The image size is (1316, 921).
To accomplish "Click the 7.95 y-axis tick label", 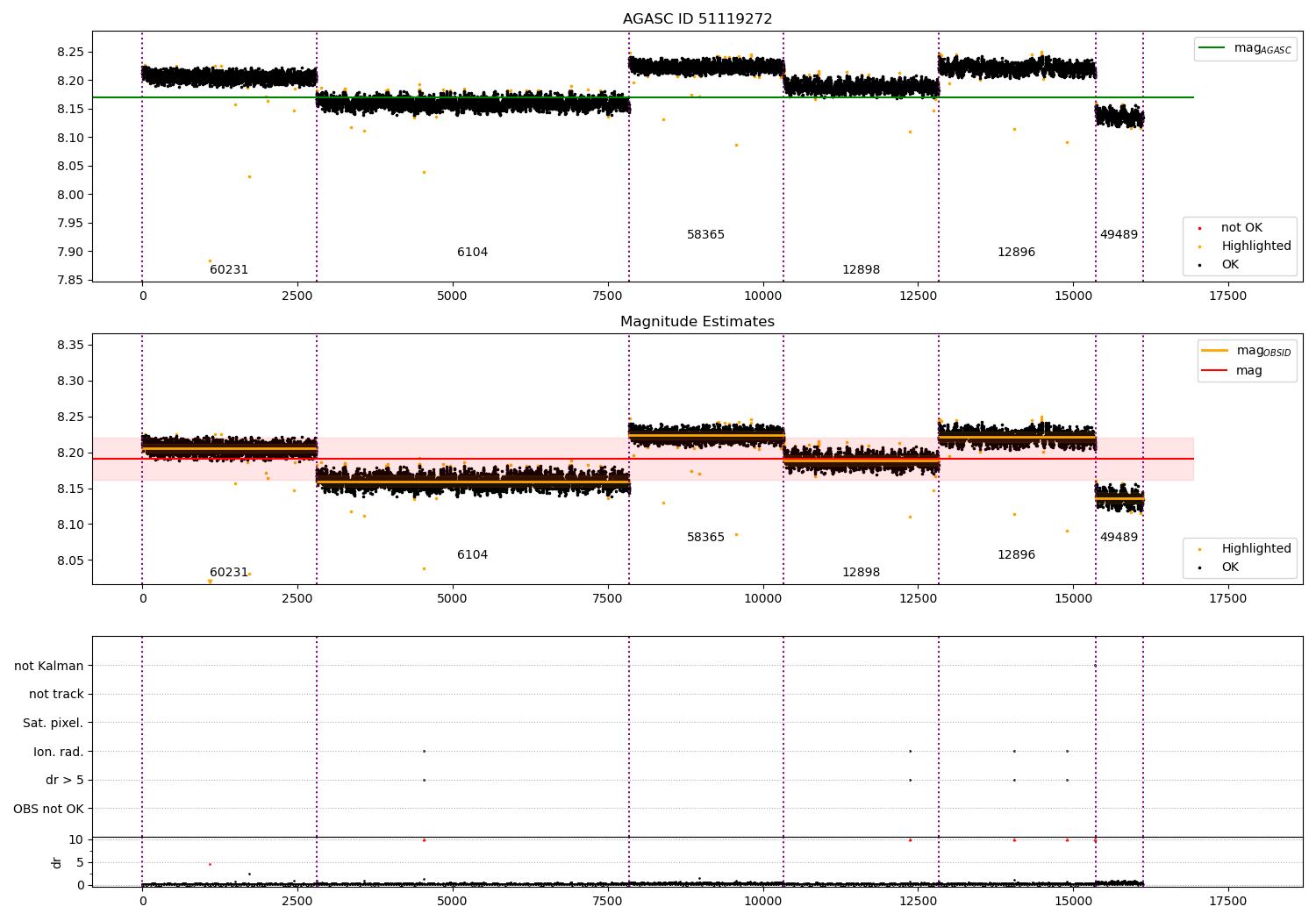I will click(70, 224).
